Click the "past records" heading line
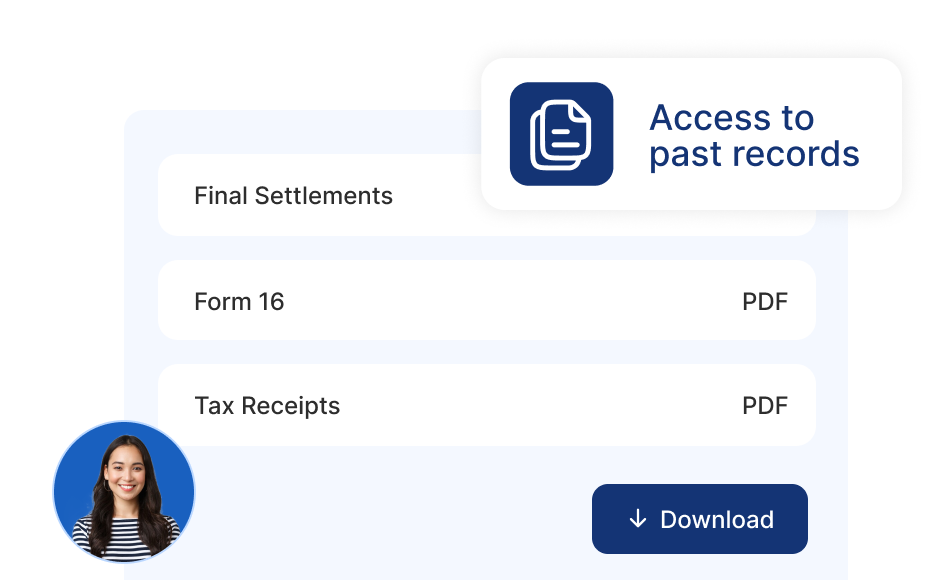The height and width of the screenshot is (580, 952). [754, 154]
